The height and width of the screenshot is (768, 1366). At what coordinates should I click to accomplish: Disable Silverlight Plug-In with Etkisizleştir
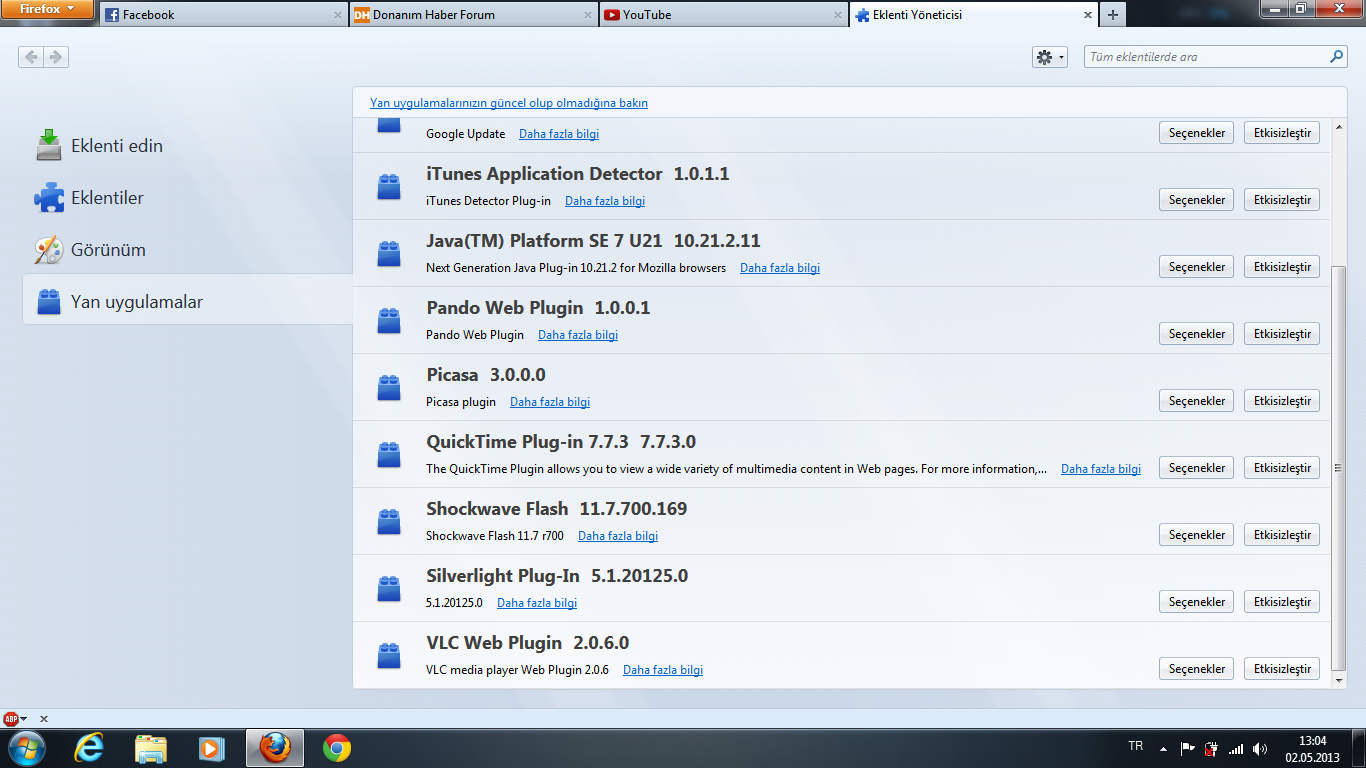(1282, 602)
